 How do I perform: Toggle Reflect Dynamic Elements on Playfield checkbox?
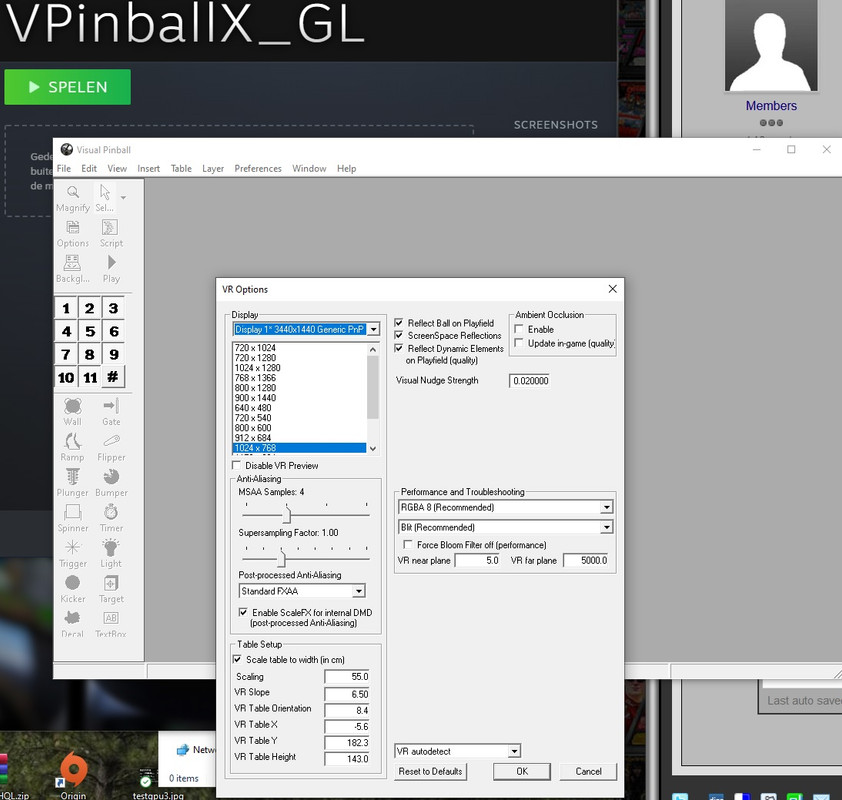point(398,348)
